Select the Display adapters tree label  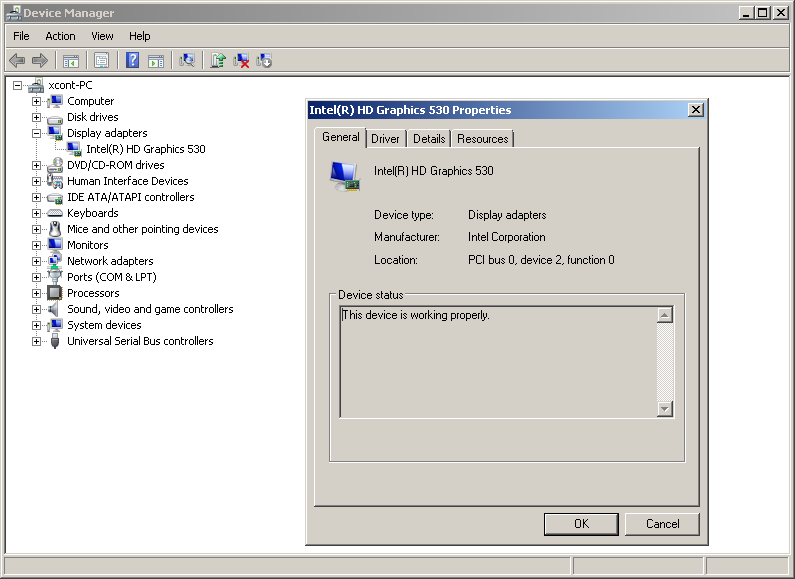(107, 133)
